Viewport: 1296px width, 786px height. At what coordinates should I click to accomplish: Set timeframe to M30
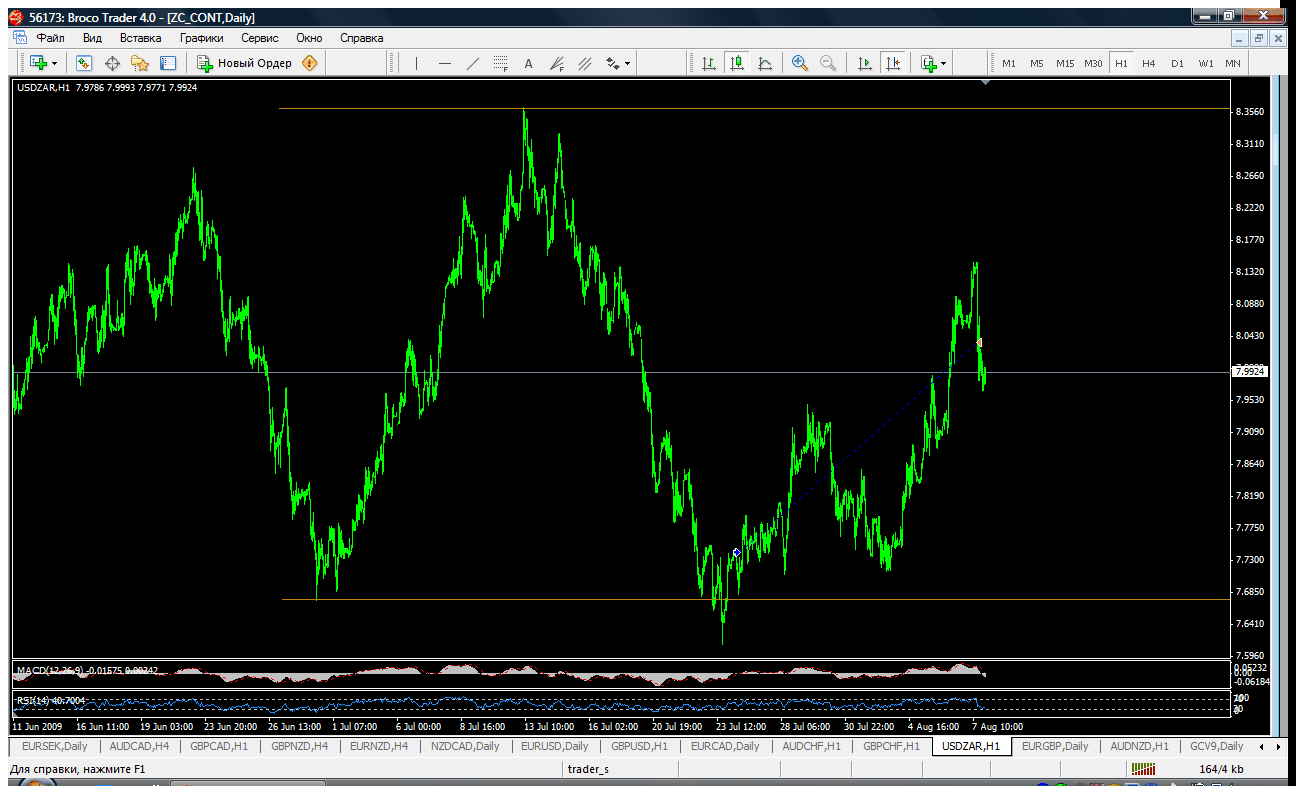(1093, 63)
